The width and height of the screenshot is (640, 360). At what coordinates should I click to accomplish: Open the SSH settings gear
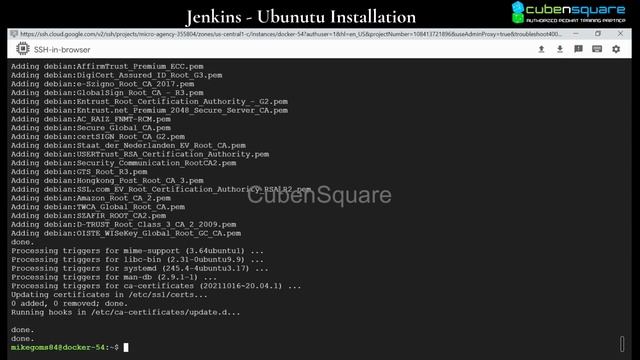pyautogui.click(x=616, y=49)
